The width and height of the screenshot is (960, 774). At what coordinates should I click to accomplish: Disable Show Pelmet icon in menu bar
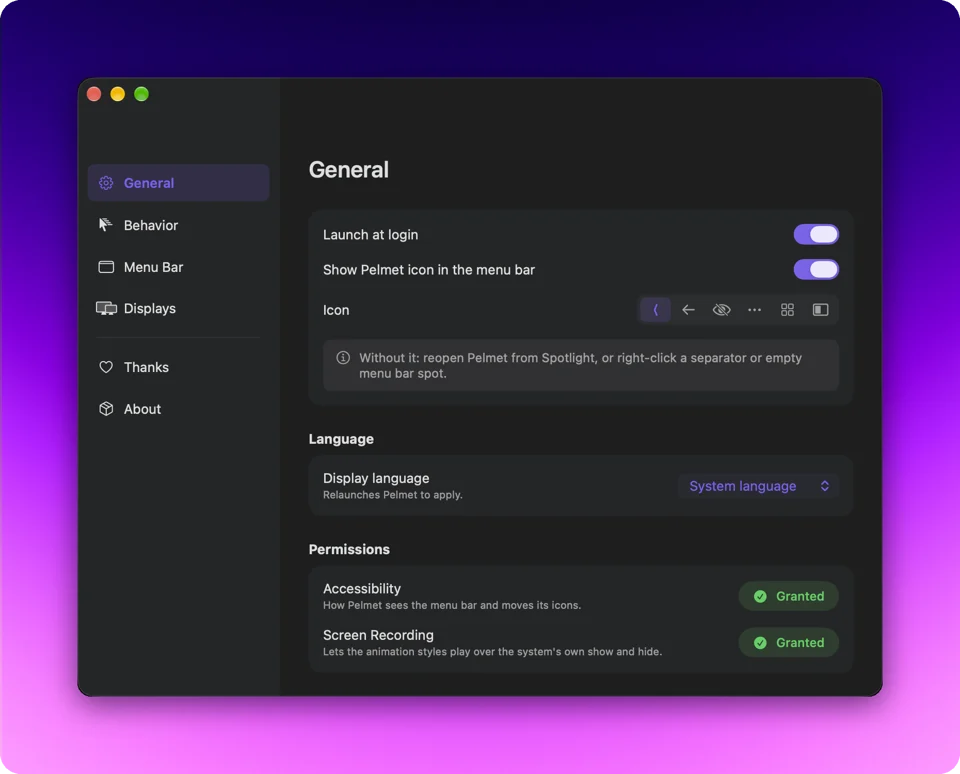816,269
